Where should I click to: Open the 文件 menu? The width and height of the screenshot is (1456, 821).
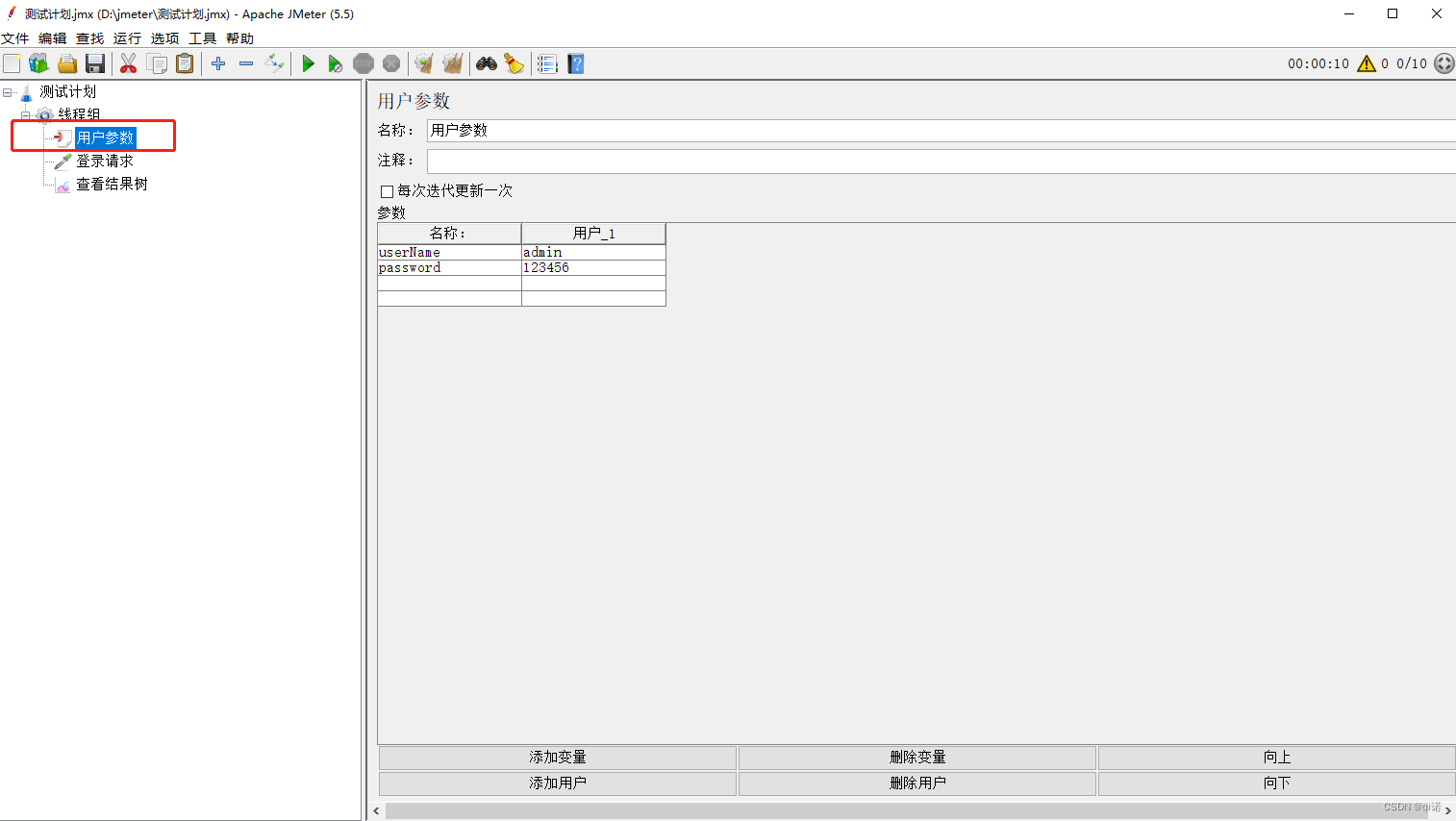coord(15,38)
